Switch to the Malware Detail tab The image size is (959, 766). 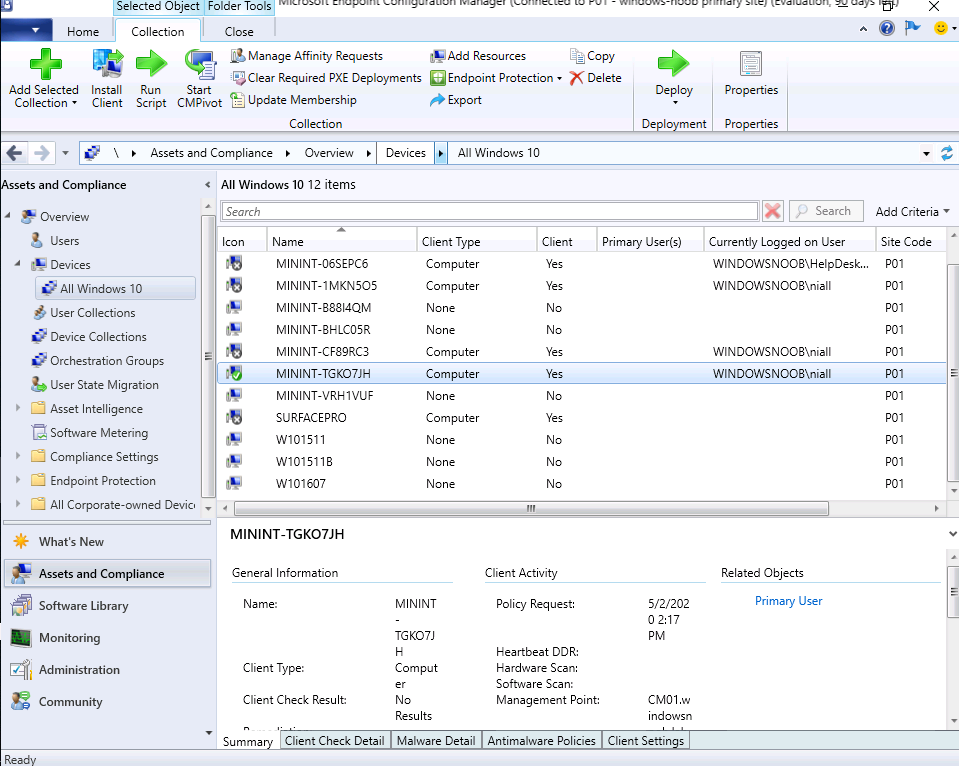(x=436, y=741)
